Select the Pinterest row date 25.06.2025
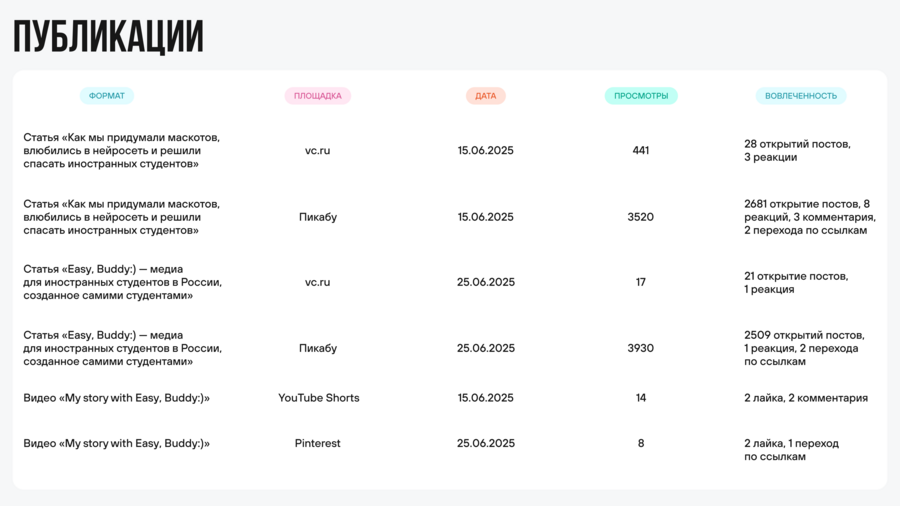The image size is (900, 506). click(486, 443)
